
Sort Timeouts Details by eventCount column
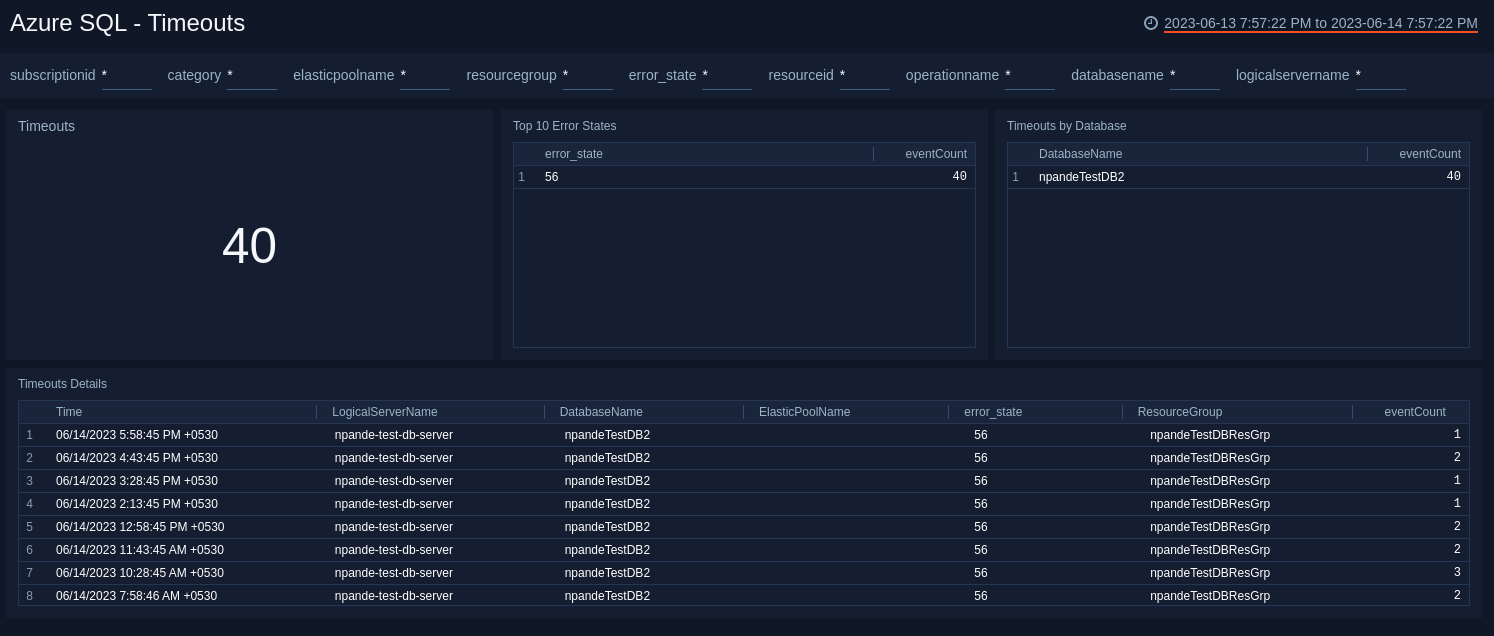1415,412
